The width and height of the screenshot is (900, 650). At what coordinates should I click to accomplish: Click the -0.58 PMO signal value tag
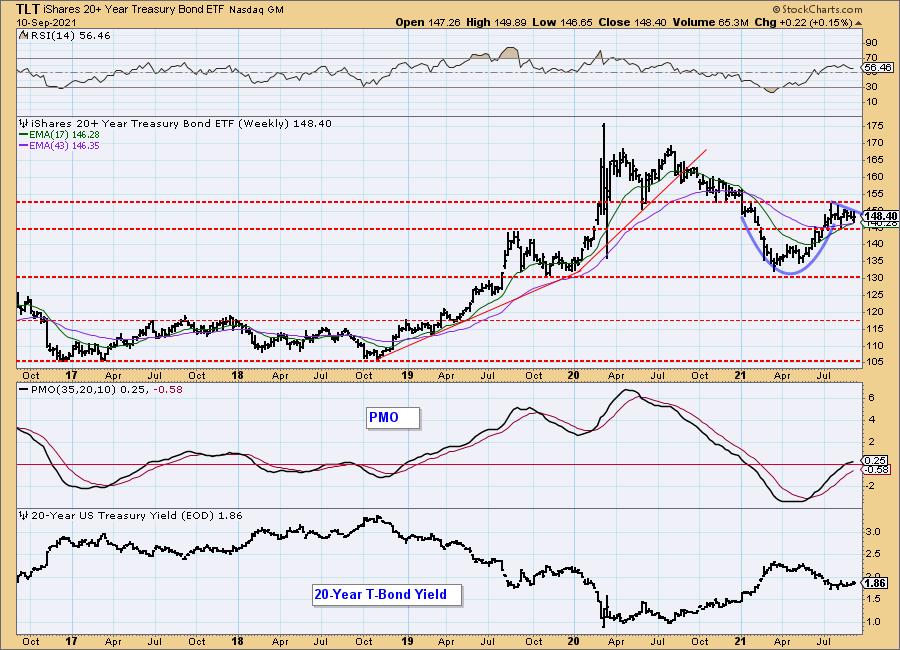[876, 470]
